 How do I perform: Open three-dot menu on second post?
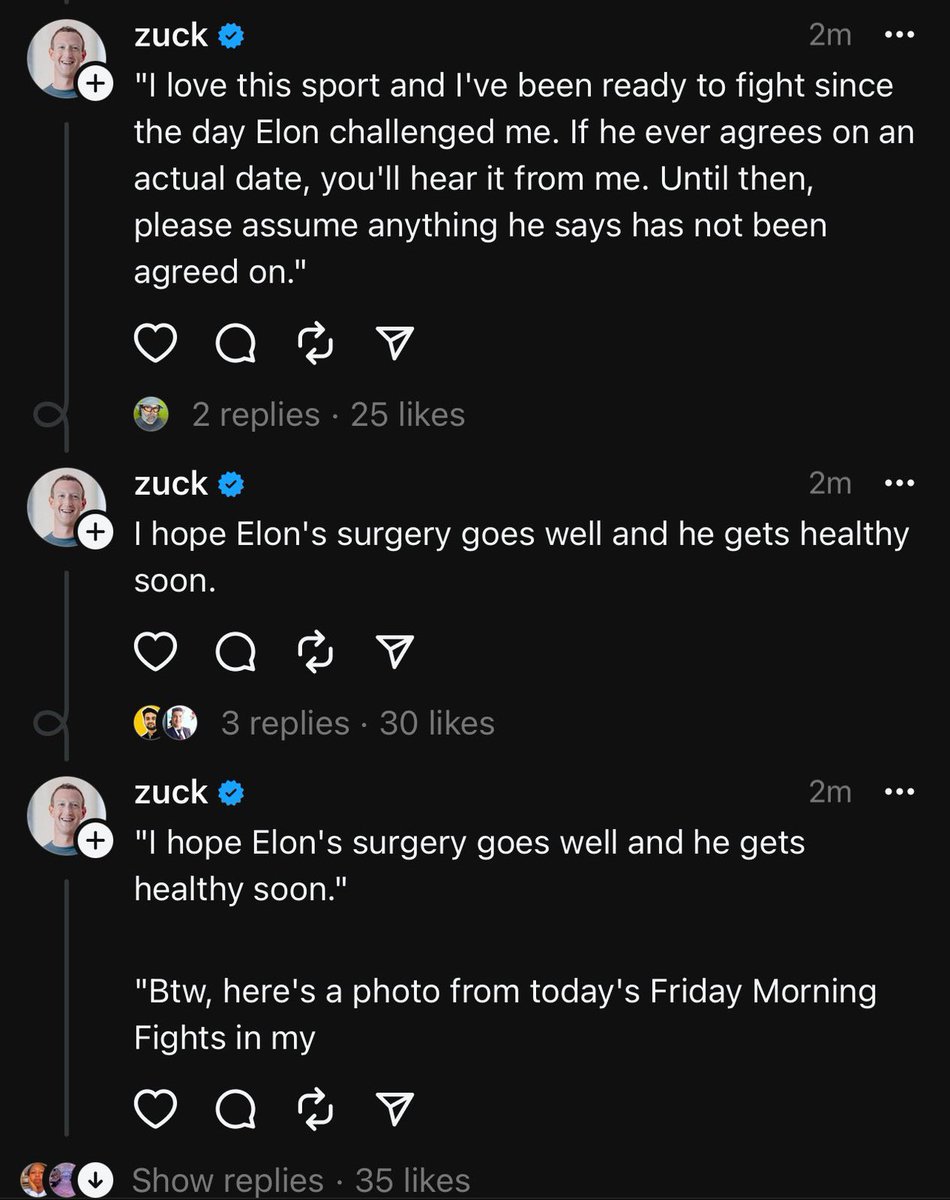coord(899,483)
